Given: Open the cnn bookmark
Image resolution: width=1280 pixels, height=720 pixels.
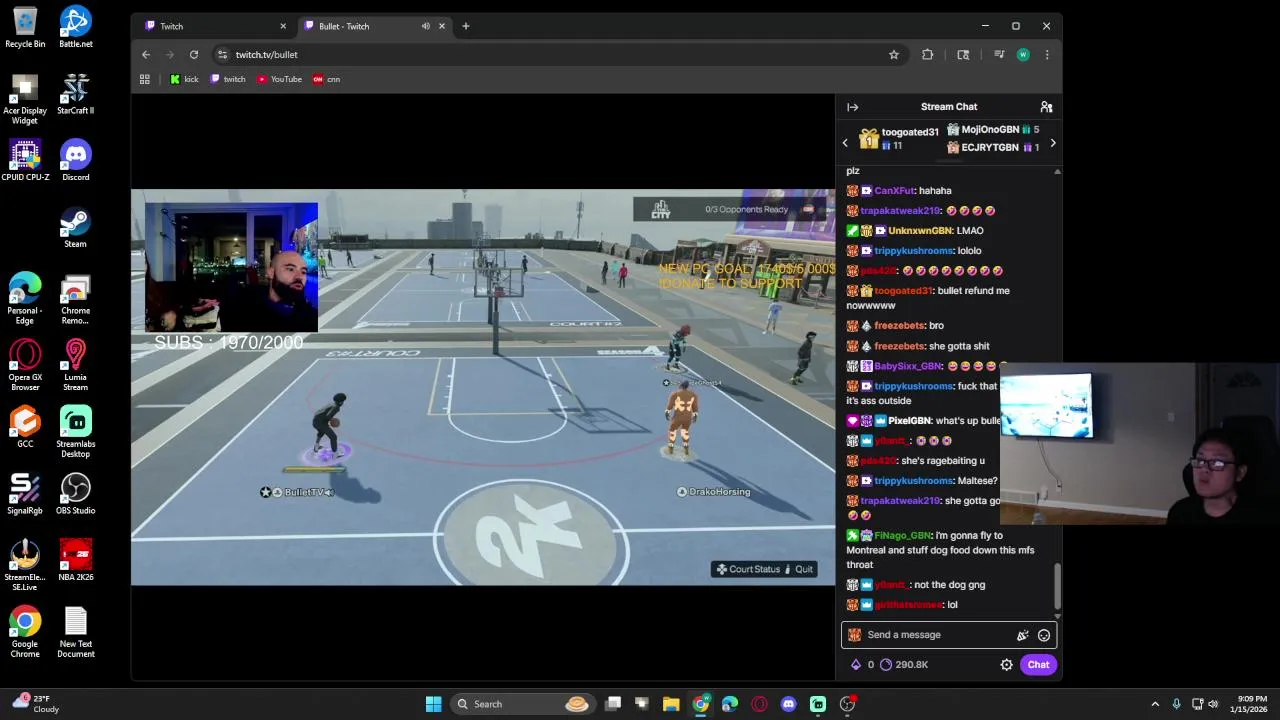Looking at the screenshot, I should (x=326, y=79).
